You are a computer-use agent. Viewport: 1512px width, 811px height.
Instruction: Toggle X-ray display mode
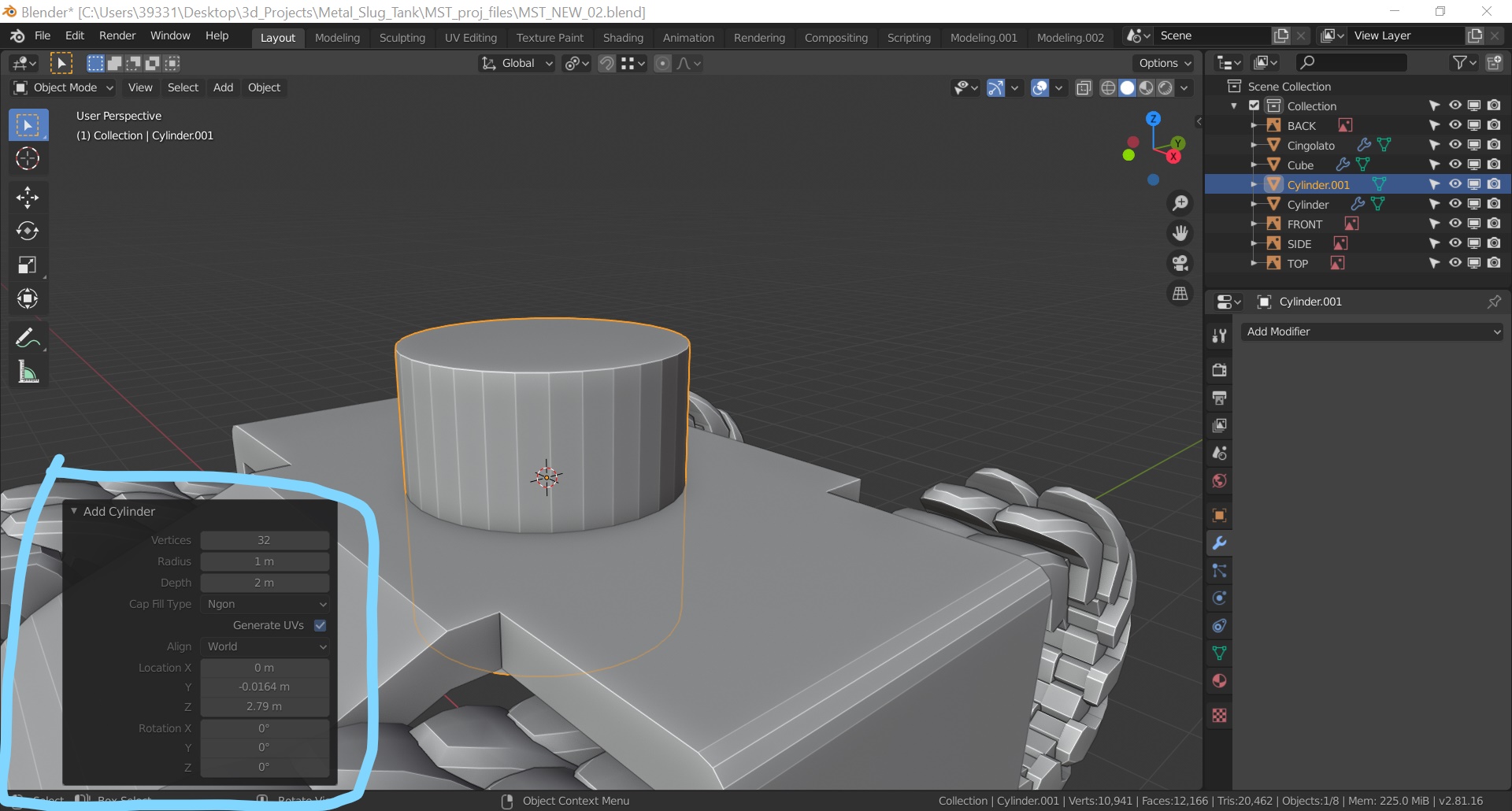tap(1084, 87)
